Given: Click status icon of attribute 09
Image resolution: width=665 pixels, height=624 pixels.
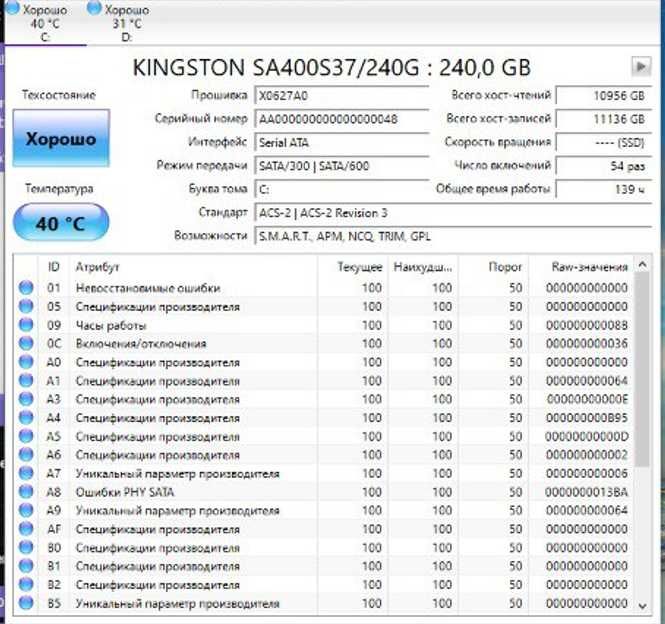Looking at the screenshot, I should tap(26, 325).
